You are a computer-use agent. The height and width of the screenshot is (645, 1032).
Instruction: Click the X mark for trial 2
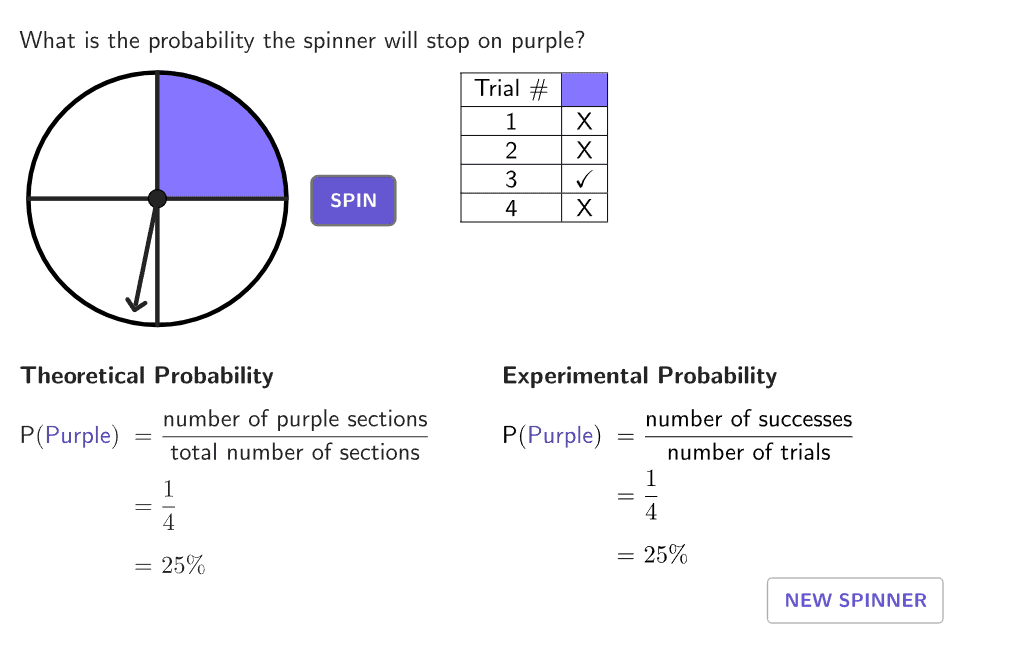(584, 150)
